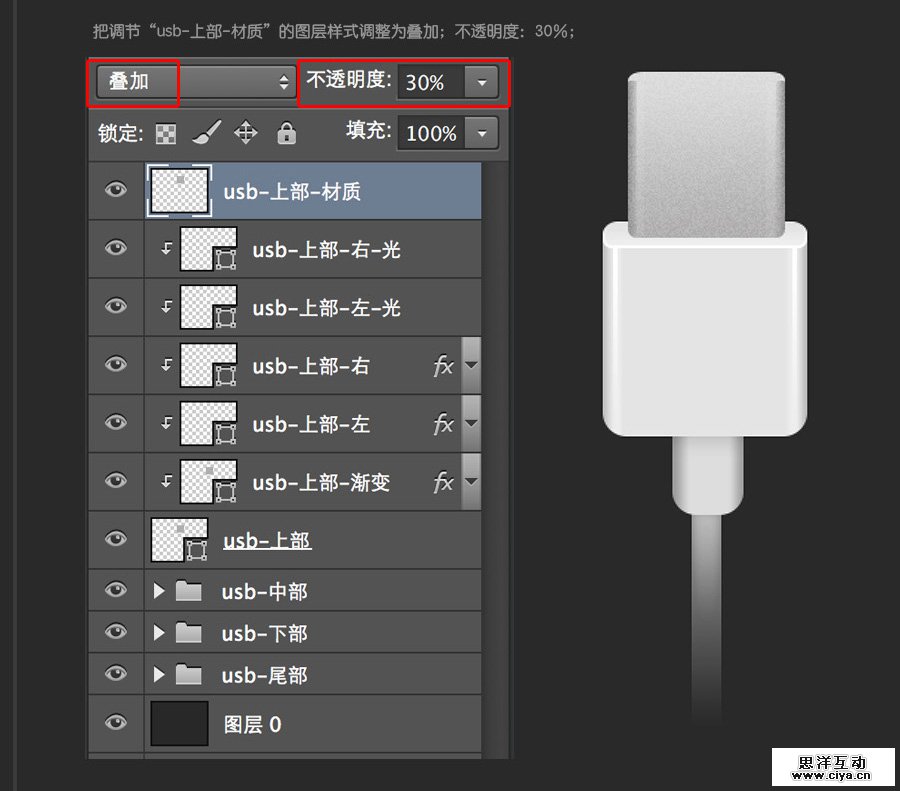Click the usb-上部-材质 layer thumbnail

click(178, 190)
